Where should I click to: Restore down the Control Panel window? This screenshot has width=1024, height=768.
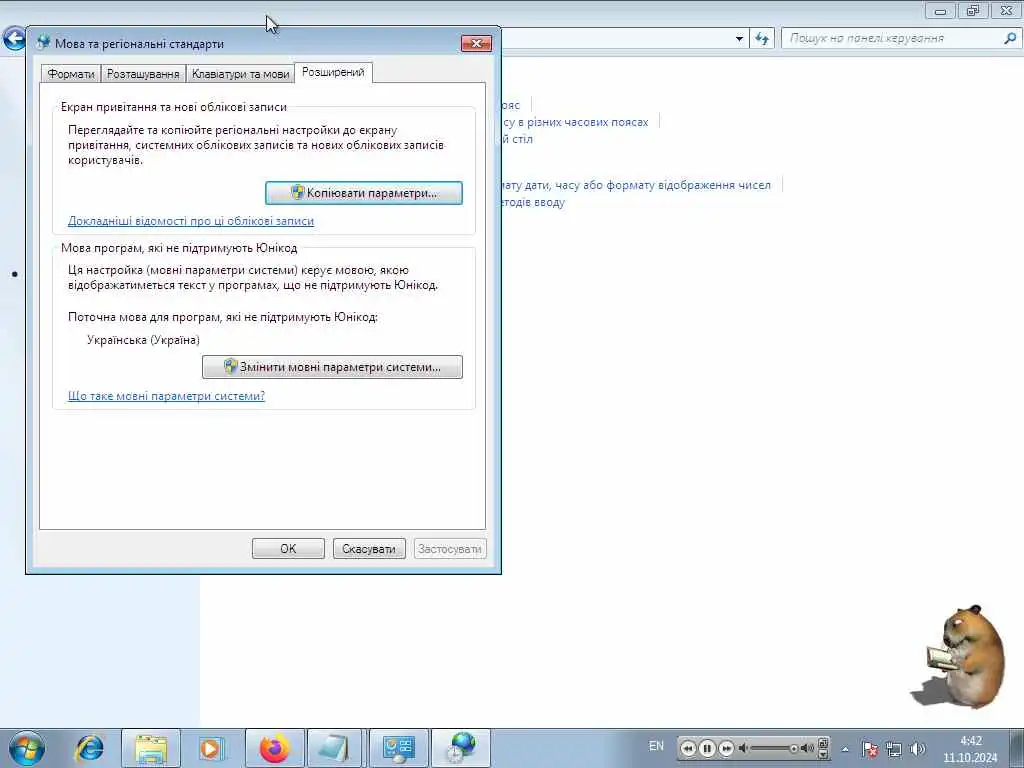(x=973, y=10)
